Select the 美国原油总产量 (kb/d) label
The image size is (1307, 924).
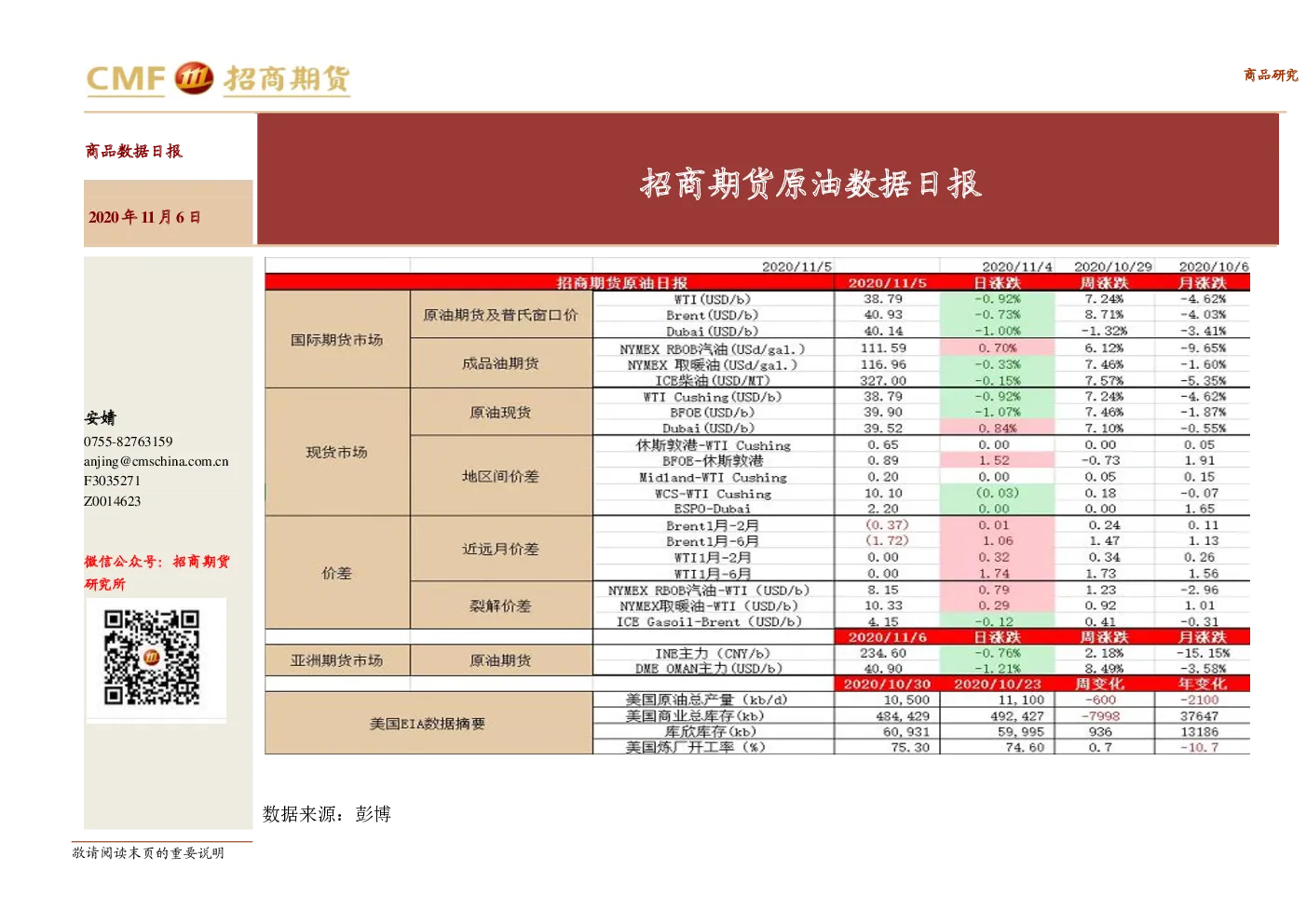tap(707, 700)
